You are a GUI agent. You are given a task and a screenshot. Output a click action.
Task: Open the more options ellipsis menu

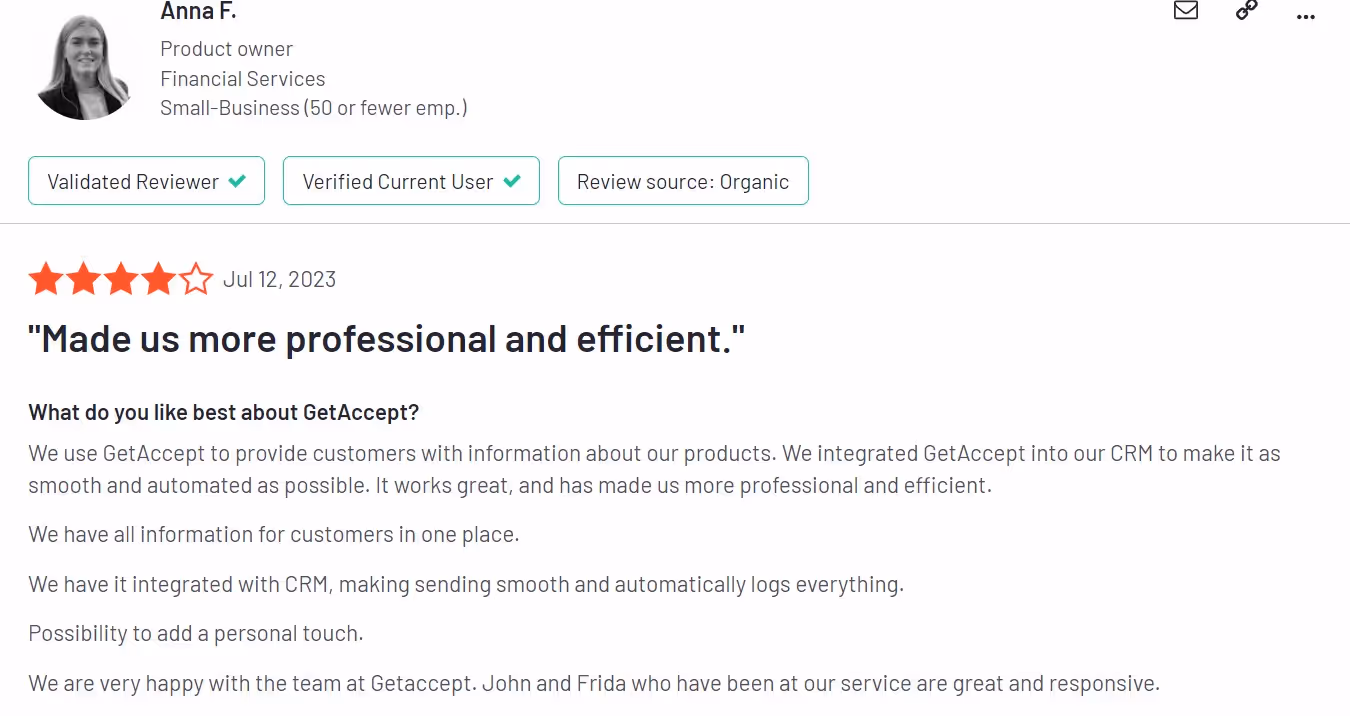pos(1305,15)
